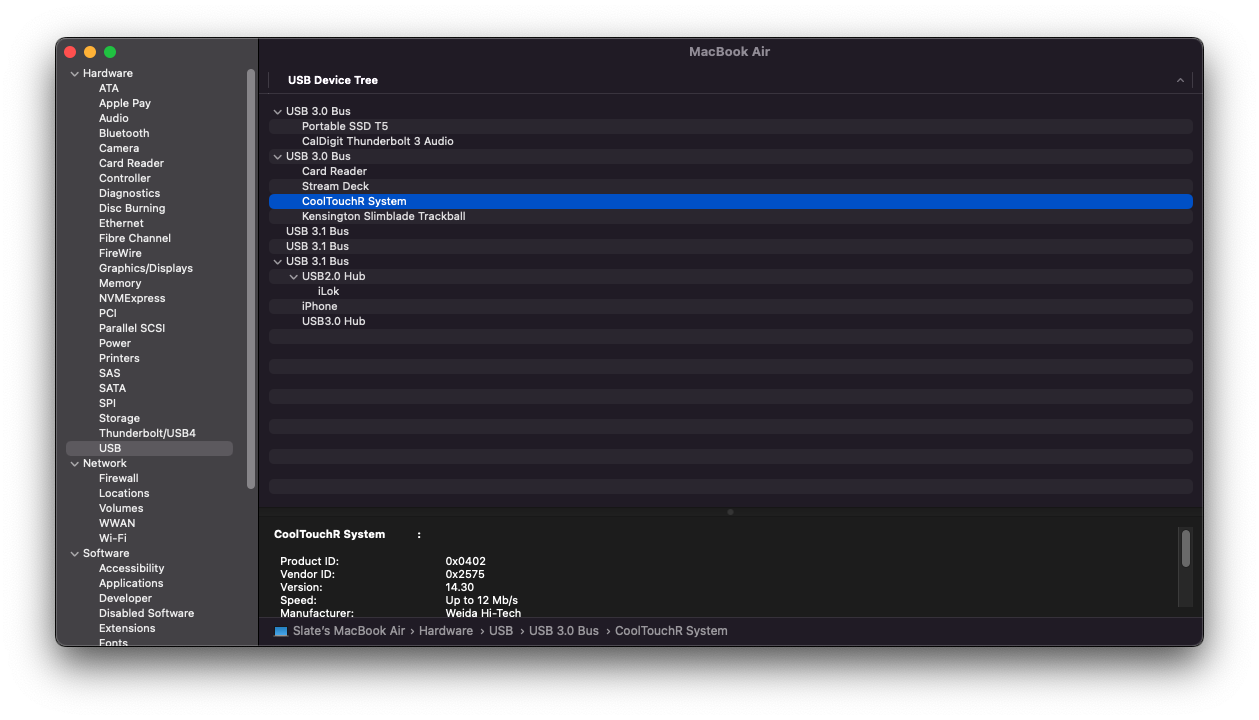The height and width of the screenshot is (720, 1259).
Task: Select CalDigit Thunderbolt 3 Audio device
Action: coord(731,141)
